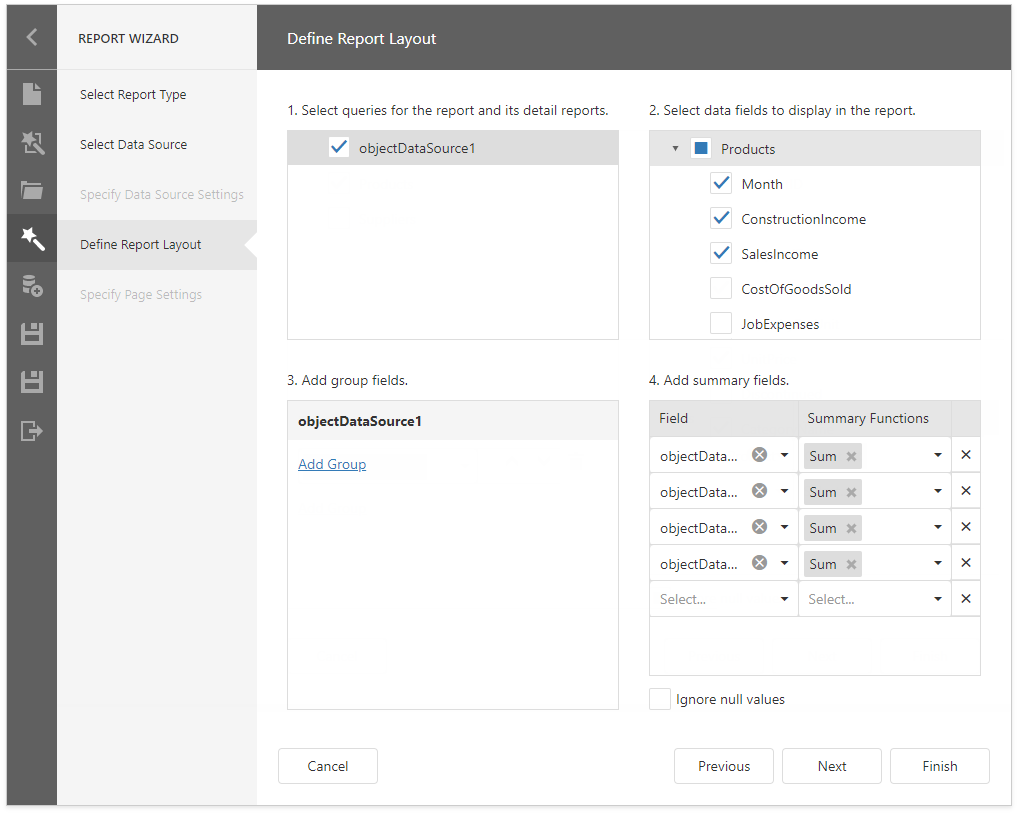The width and height of the screenshot is (1018, 814).
Task: Click the Exit door icon
Action: [x=32, y=431]
